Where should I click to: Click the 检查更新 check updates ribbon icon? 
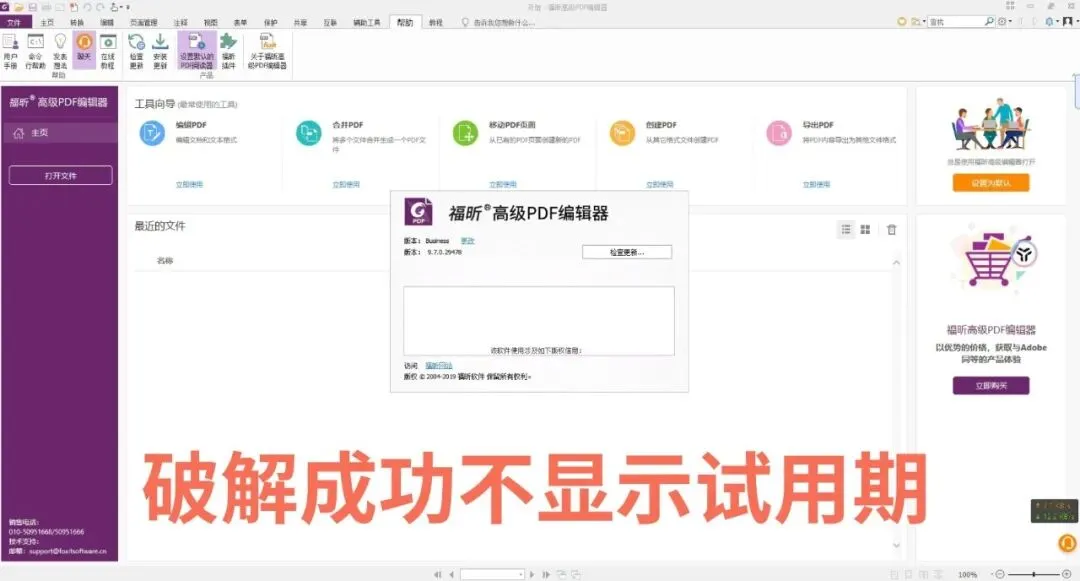(x=136, y=51)
